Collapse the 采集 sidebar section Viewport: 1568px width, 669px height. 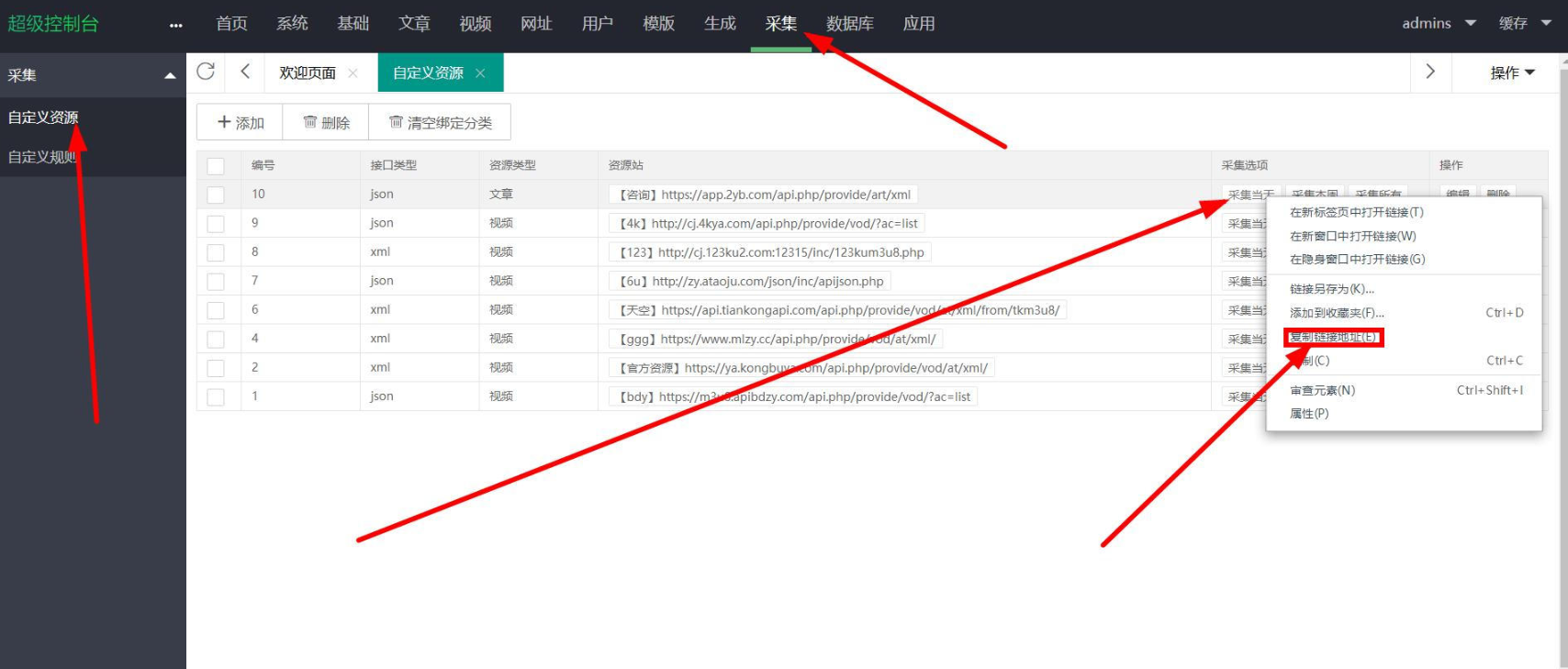tap(170, 76)
